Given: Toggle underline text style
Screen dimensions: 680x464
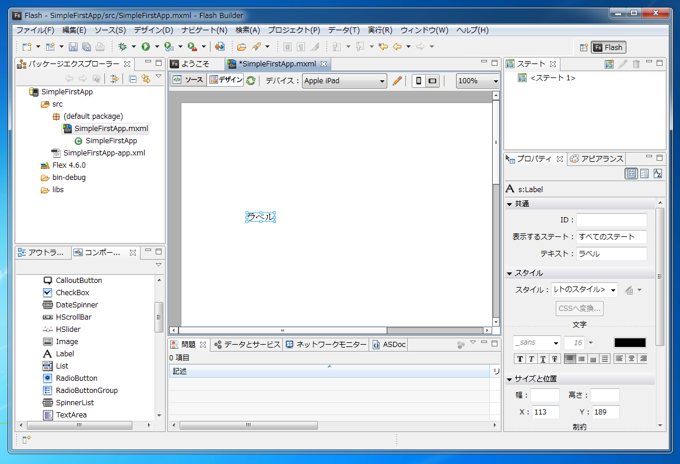Looking at the screenshot, I should [x=543, y=359].
